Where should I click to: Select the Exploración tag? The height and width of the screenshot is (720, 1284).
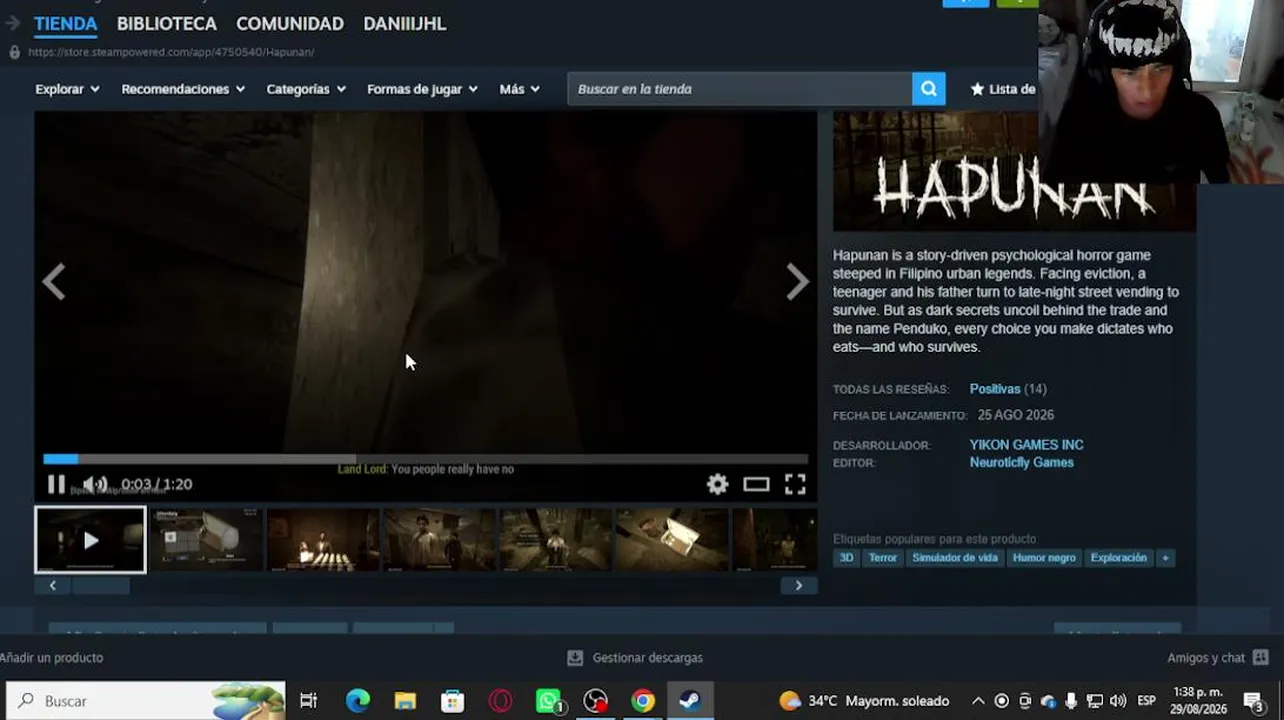[1118, 558]
